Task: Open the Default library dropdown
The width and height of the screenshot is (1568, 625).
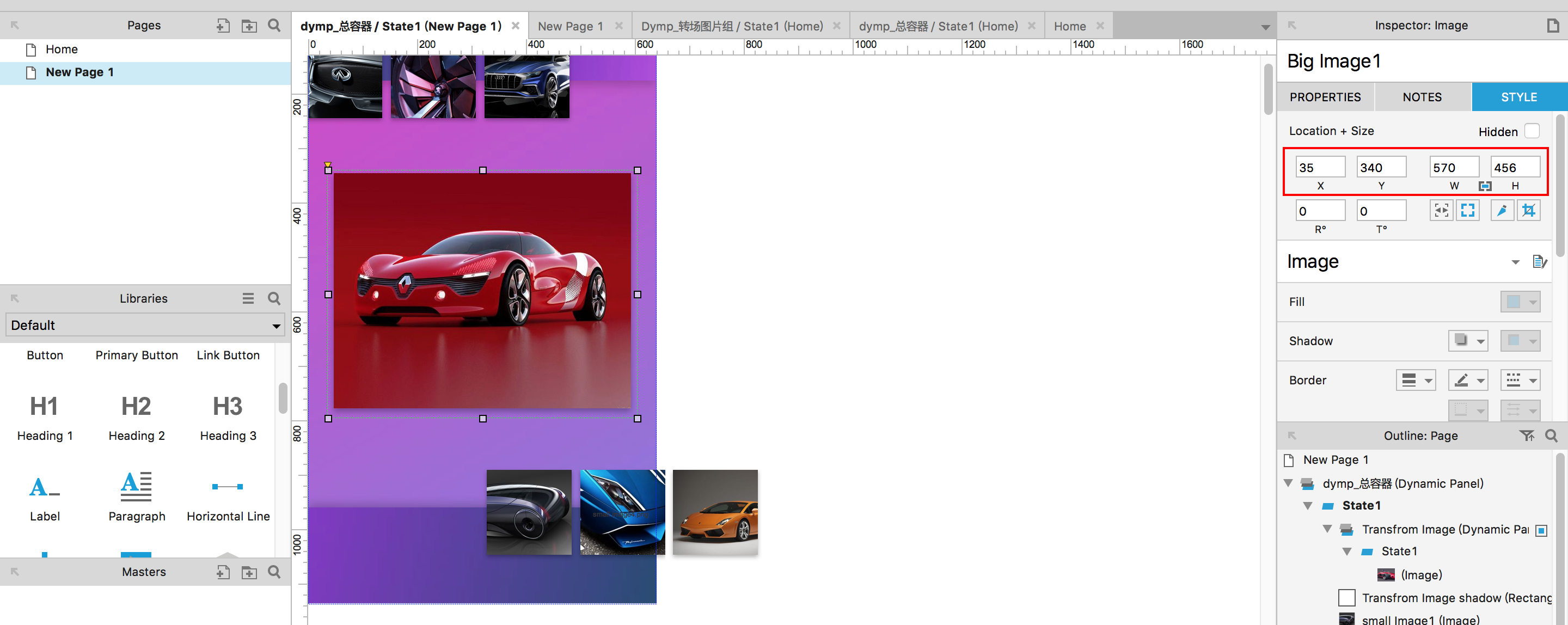Action: pos(145,325)
